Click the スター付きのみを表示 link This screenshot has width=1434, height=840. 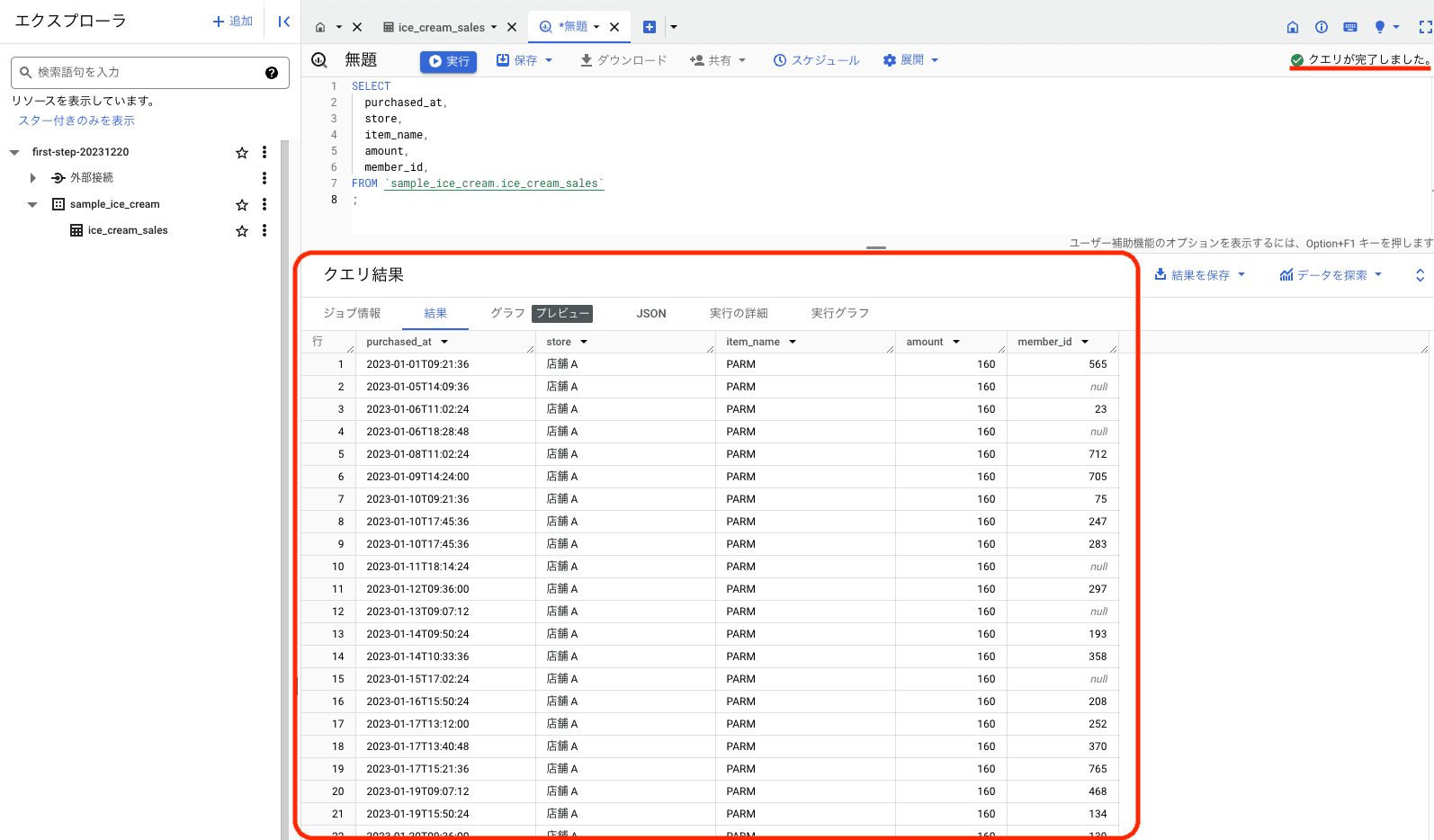click(x=76, y=121)
